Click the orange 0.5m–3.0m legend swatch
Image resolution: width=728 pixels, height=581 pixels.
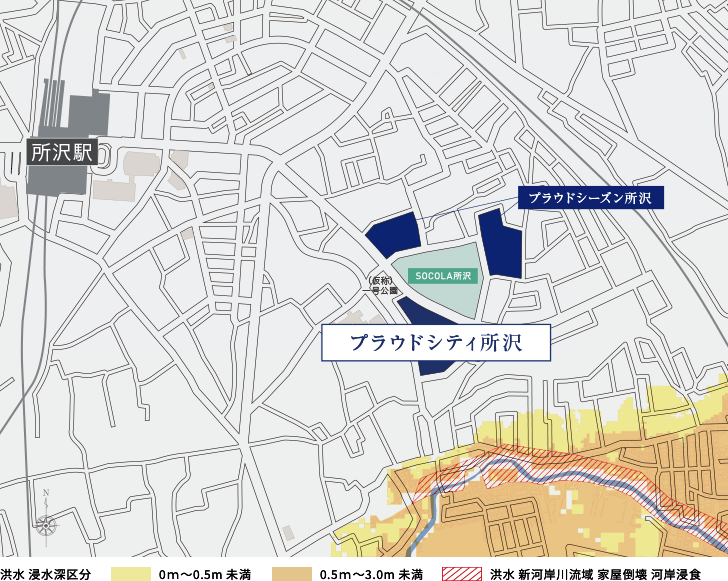292,574
